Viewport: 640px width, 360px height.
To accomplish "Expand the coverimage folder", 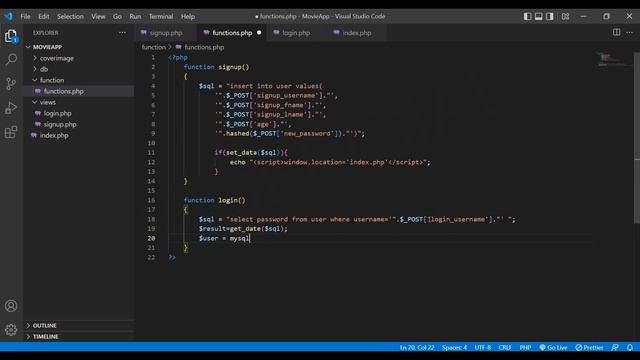I will click(79, 58).
